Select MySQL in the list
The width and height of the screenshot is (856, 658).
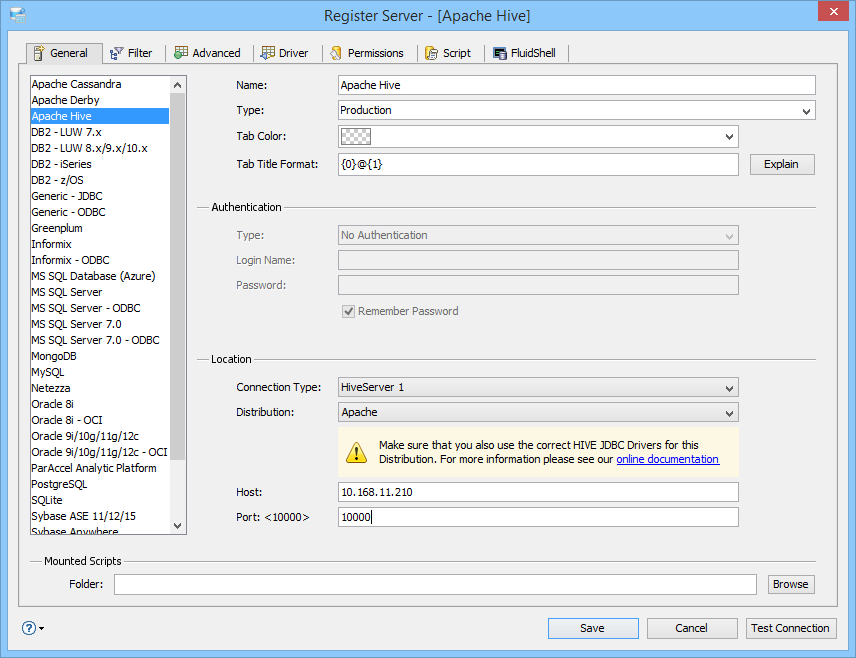(x=100, y=372)
